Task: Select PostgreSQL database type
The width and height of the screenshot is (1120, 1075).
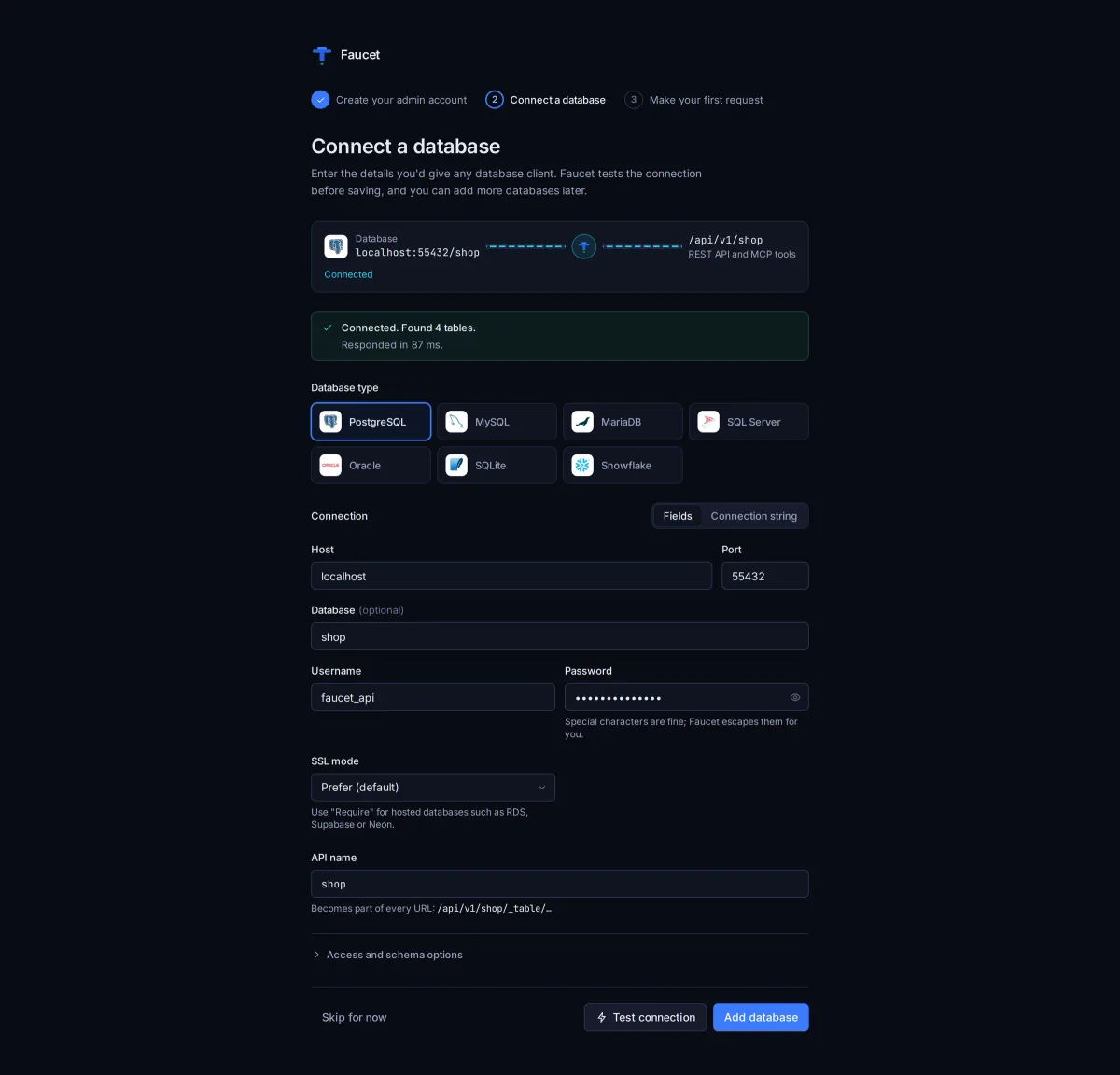Action: point(371,422)
